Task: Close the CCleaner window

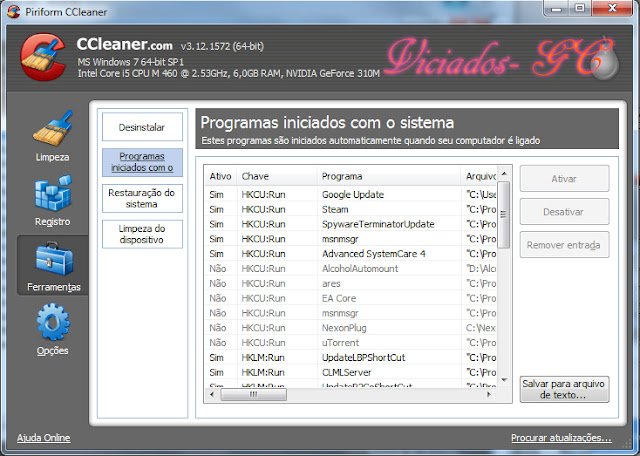Action: pos(612,8)
